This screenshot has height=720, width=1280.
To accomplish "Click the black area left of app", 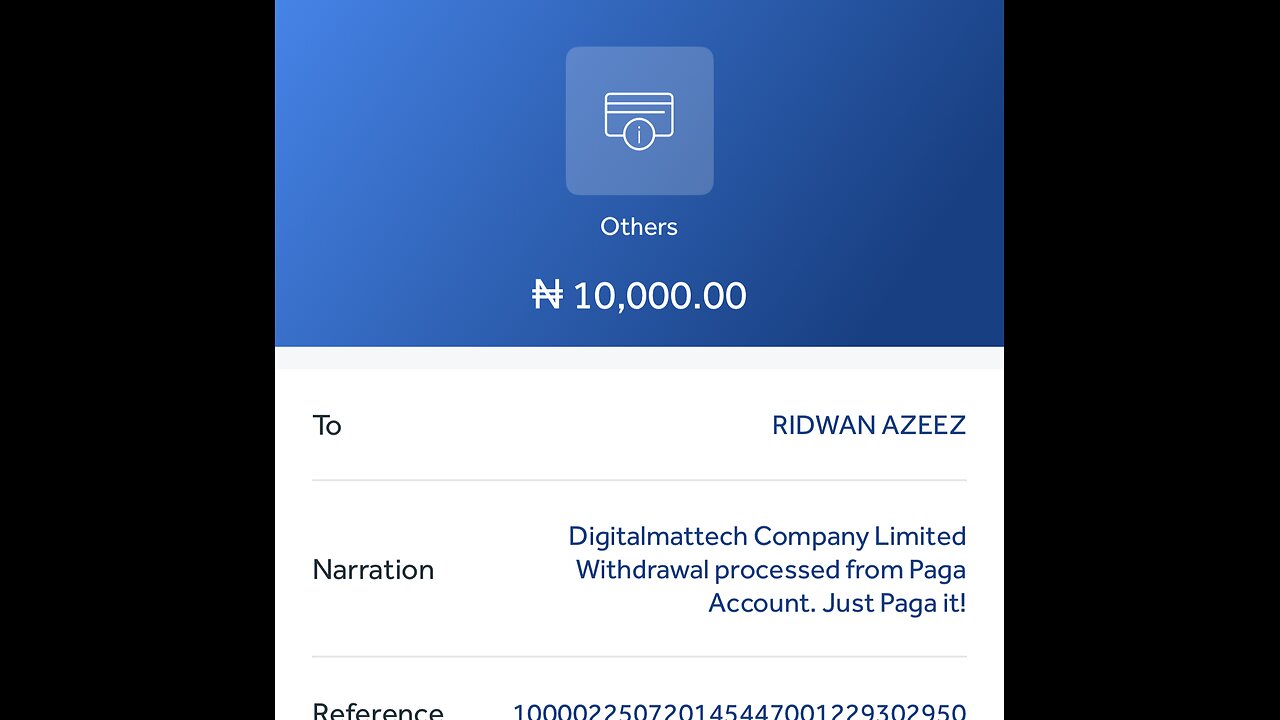I will (137, 360).
